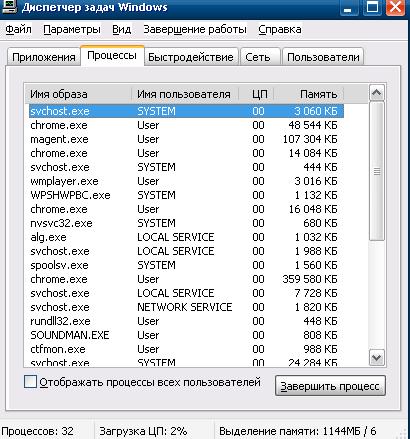Select chrome.exe using 14 084 КБ
Image resolution: width=410 pixels, height=439 pixels.
[x=186, y=153]
